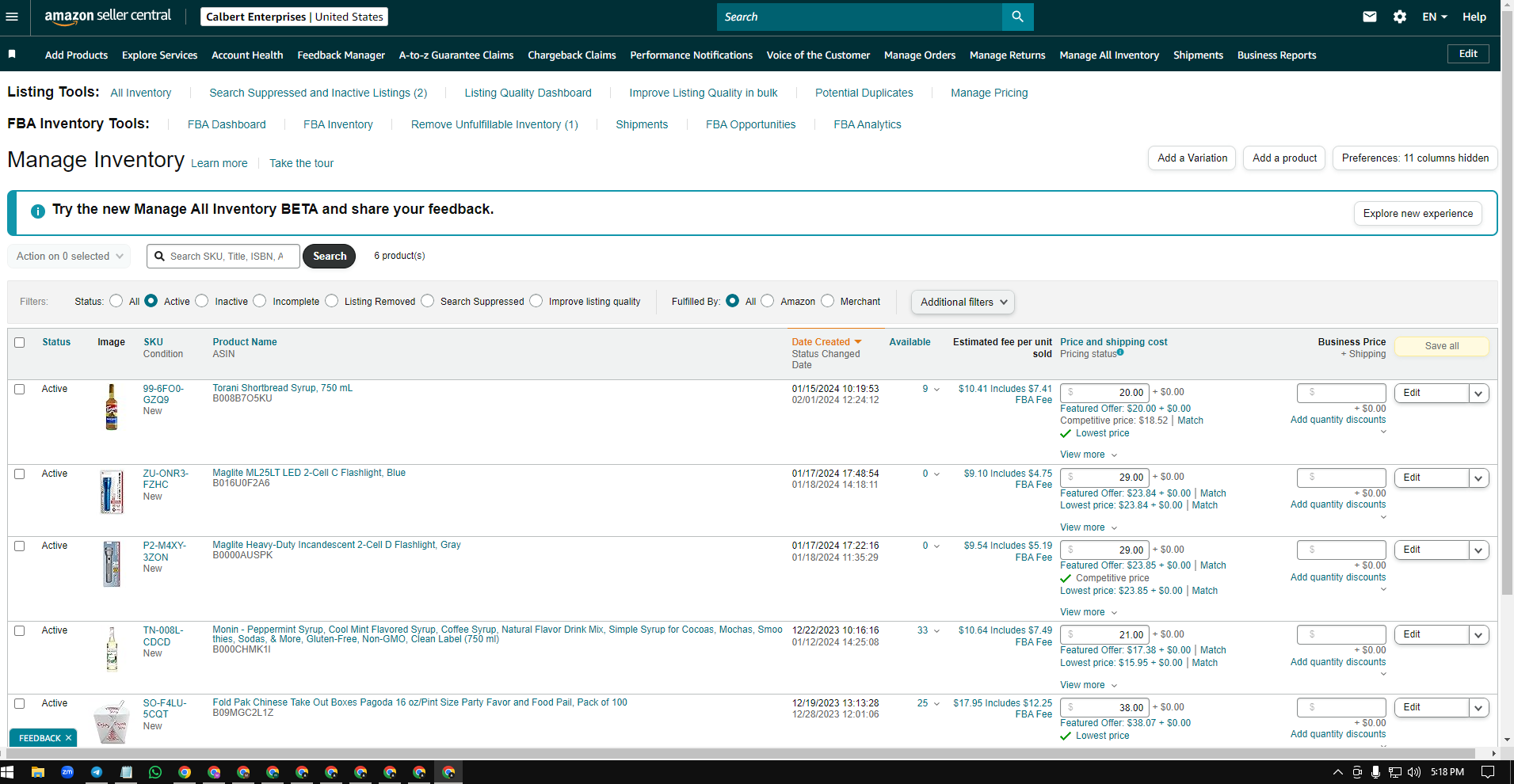Image resolution: width=1514 pixels, height=784 pixels.
Task: Select Fulfilled By Merchant radio button
Action: (x=828, y=301)
